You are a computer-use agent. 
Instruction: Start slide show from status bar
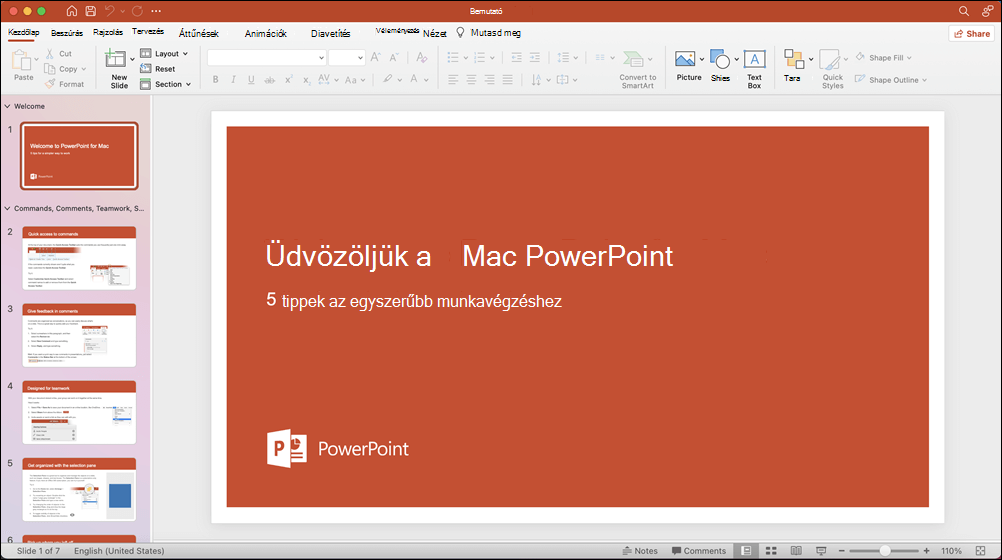click(x=821, y=550)
